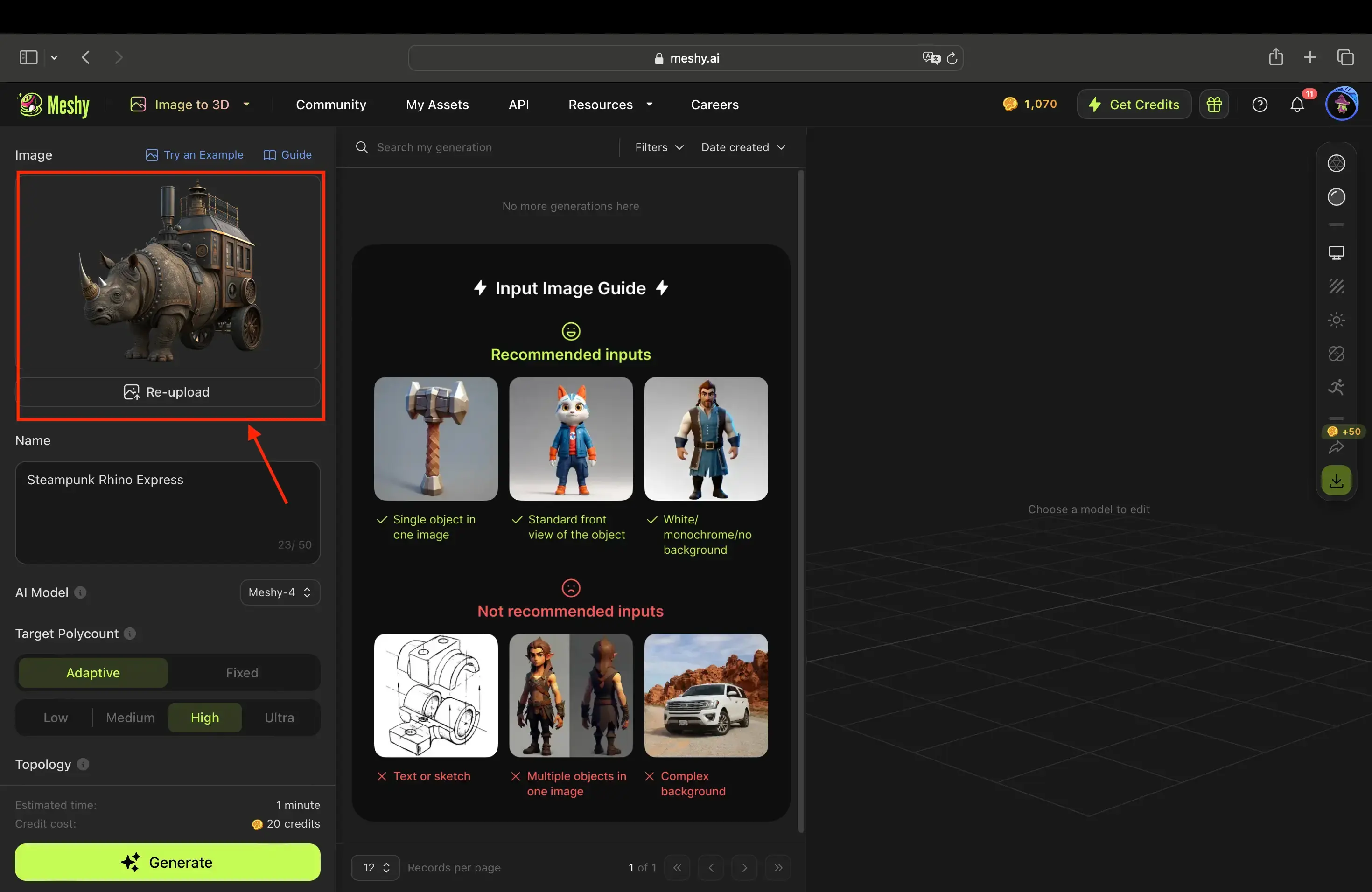Open the Meshy-4 AI model dropdown
The height and width of the screenshot is (892, 1372).
click(280, 592)
